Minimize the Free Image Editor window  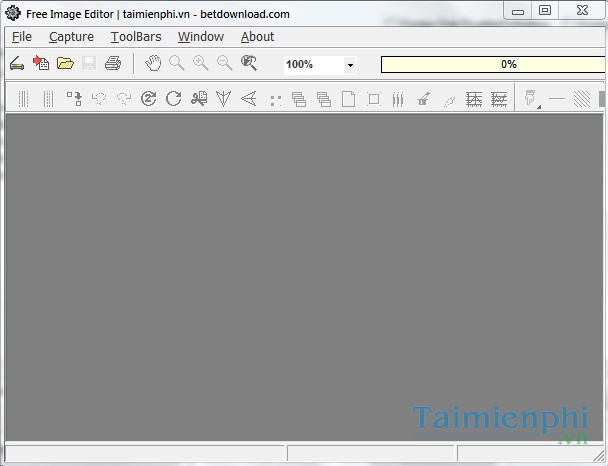click(518, 11)
